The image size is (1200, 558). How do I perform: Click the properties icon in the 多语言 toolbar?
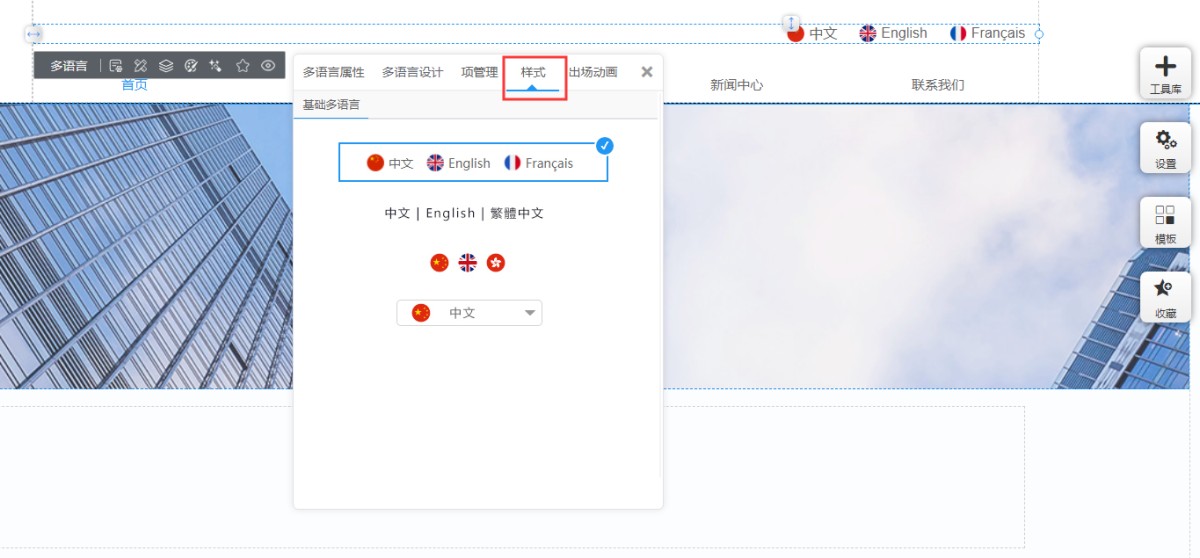click(x=116, y=66)
